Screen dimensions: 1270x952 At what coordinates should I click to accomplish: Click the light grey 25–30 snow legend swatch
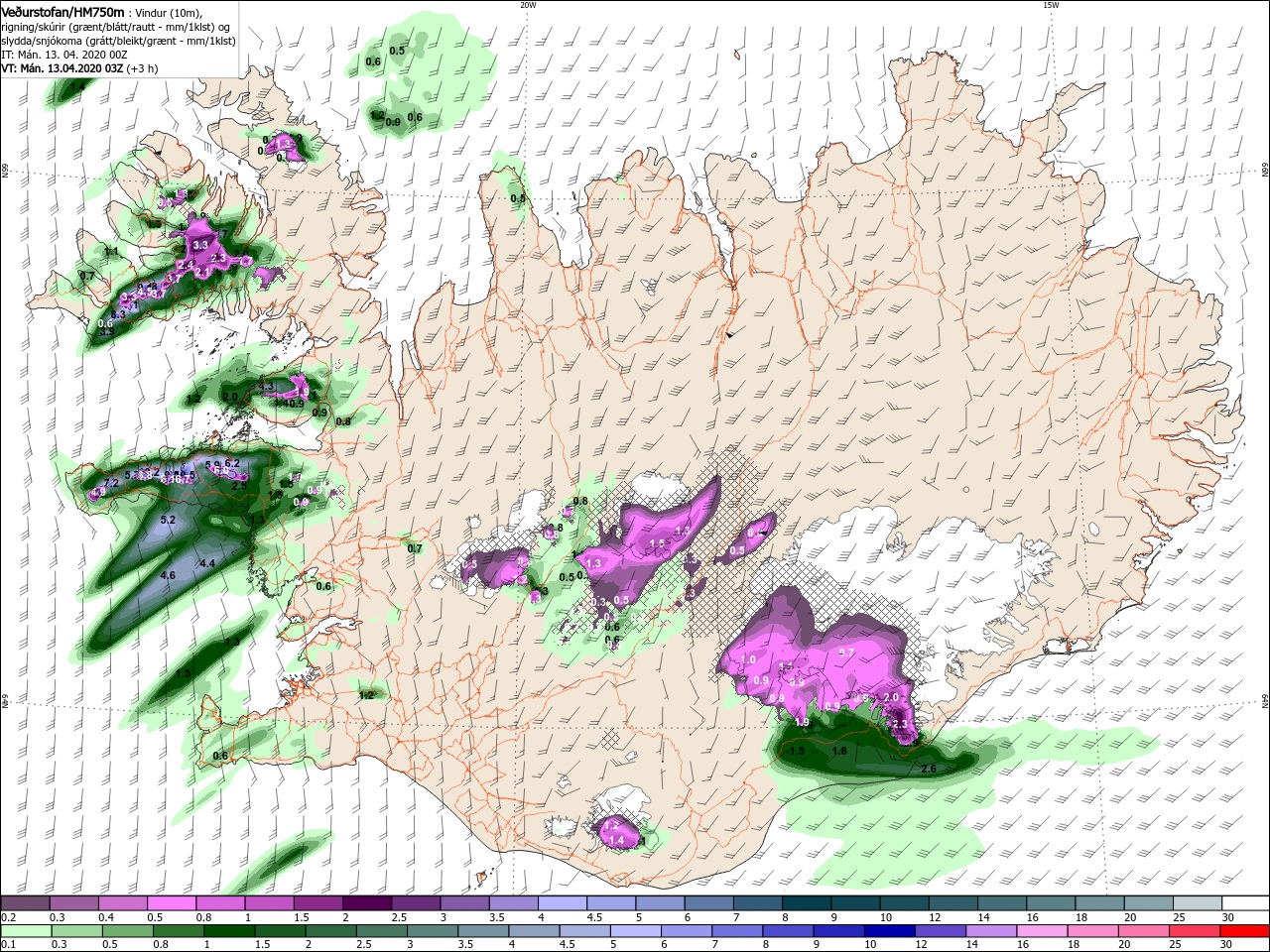pyautogui.click(x=1198, y=904)
